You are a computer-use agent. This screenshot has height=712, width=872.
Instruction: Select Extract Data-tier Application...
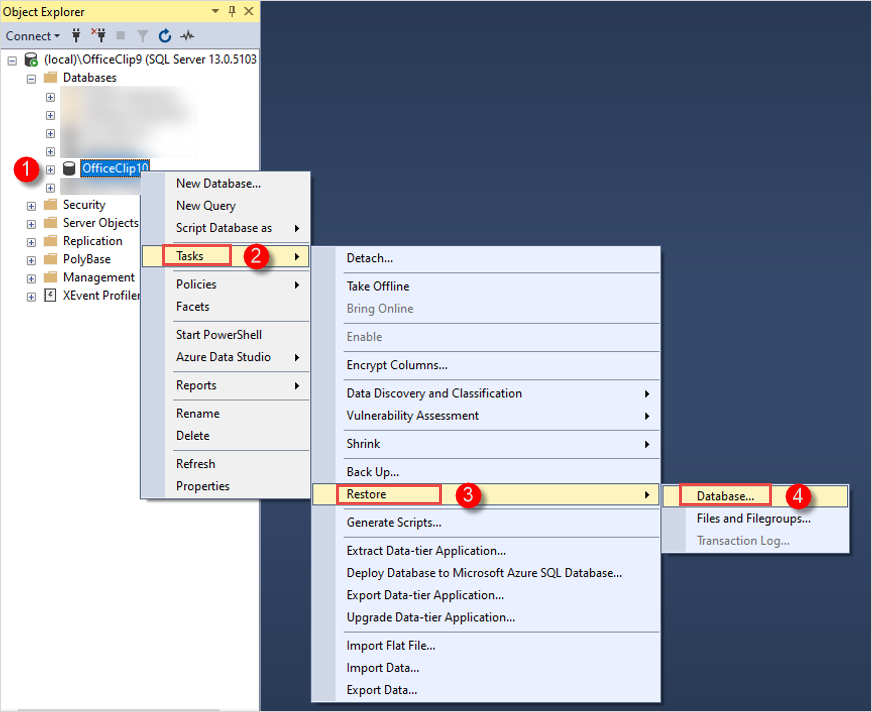485,551
